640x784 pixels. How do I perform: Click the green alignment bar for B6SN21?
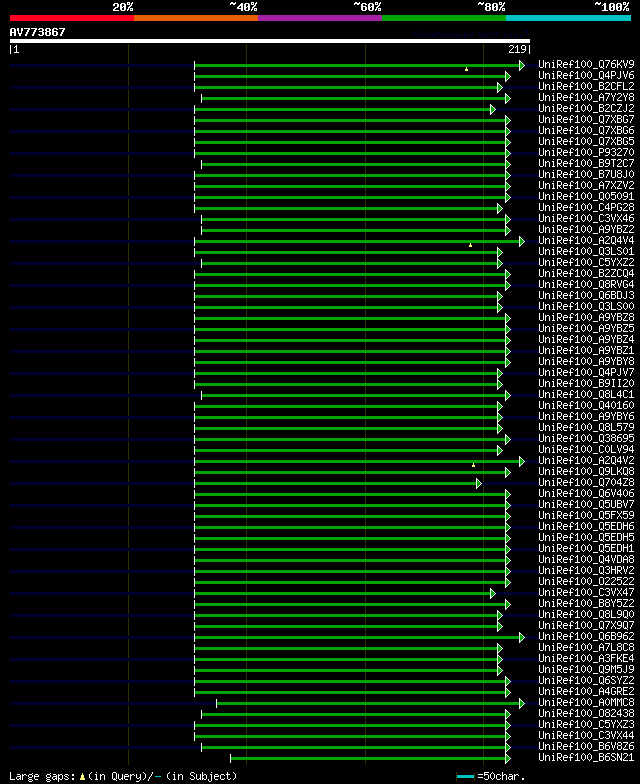point(368,758)
